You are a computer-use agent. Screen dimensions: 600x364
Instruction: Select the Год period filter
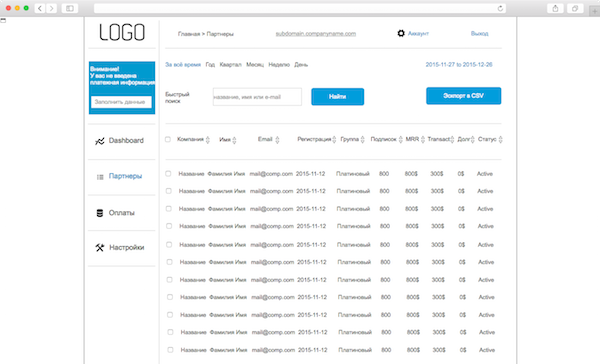(210, 65)
